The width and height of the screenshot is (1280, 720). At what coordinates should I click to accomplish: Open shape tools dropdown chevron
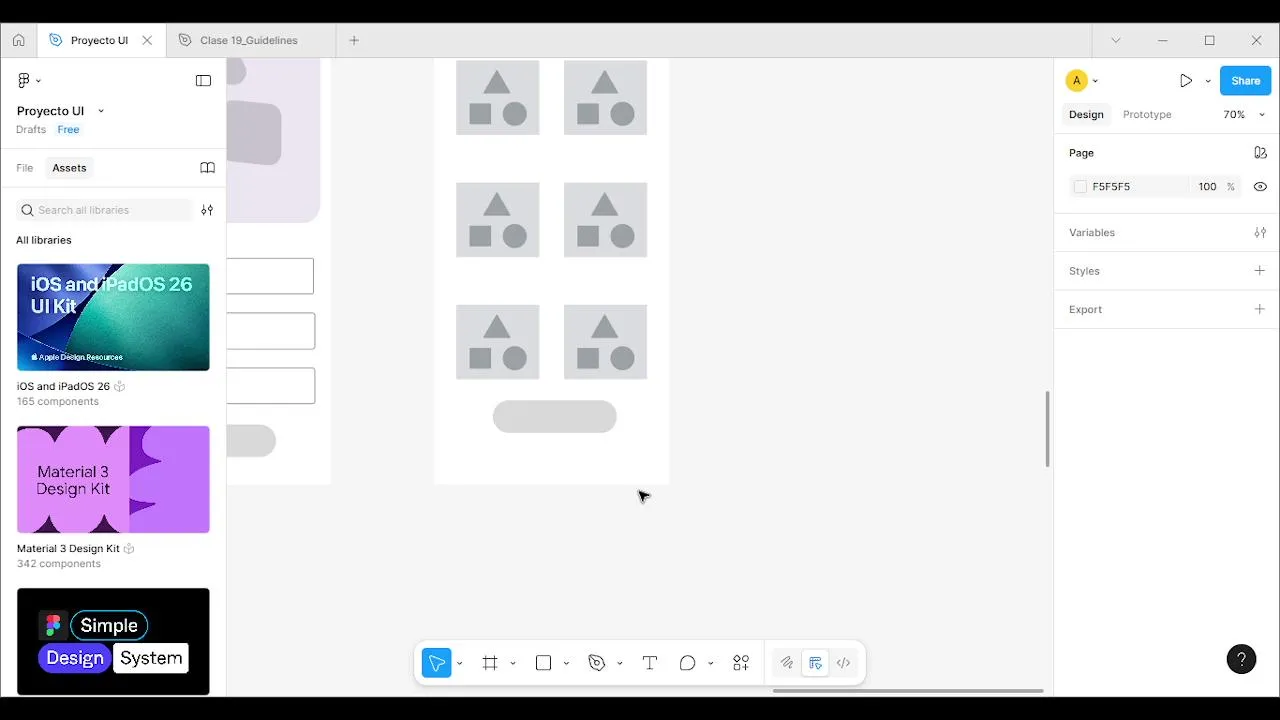[566, 663]
